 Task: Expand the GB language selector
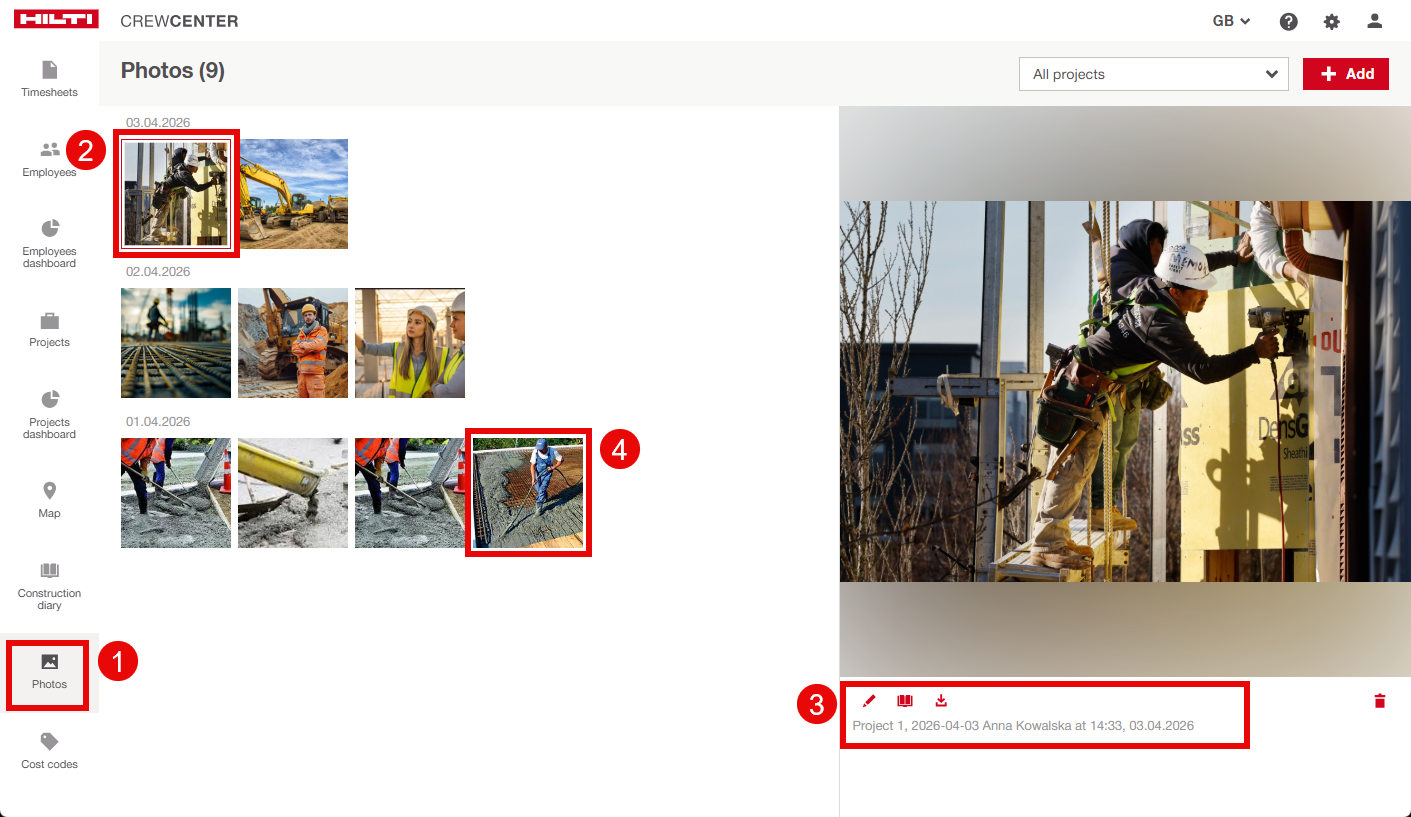(x=1231, y=21)
